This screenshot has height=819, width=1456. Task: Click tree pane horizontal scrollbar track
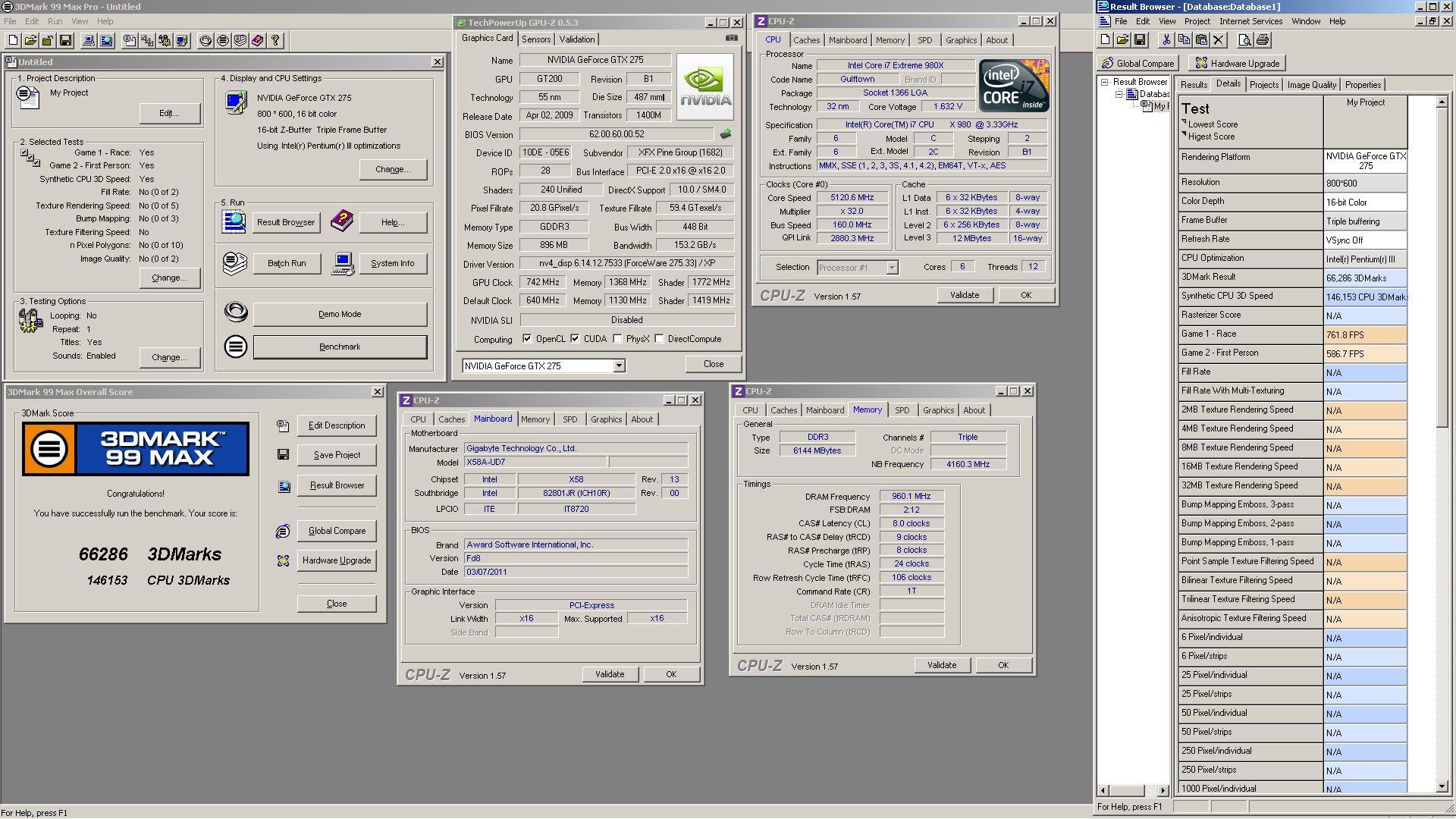coord(1152,790)
